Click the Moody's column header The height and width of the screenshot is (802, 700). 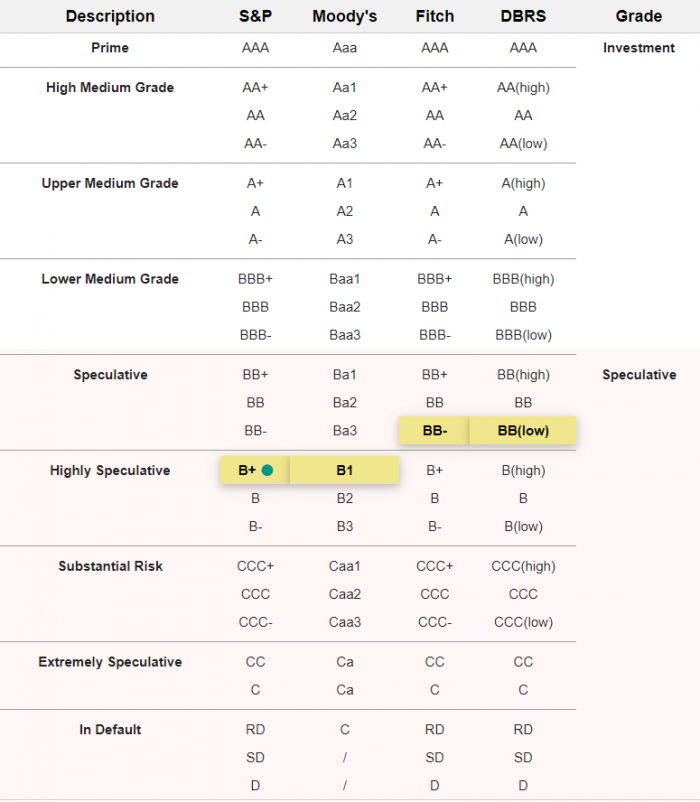pyautogui.click(x=345, y=16)
